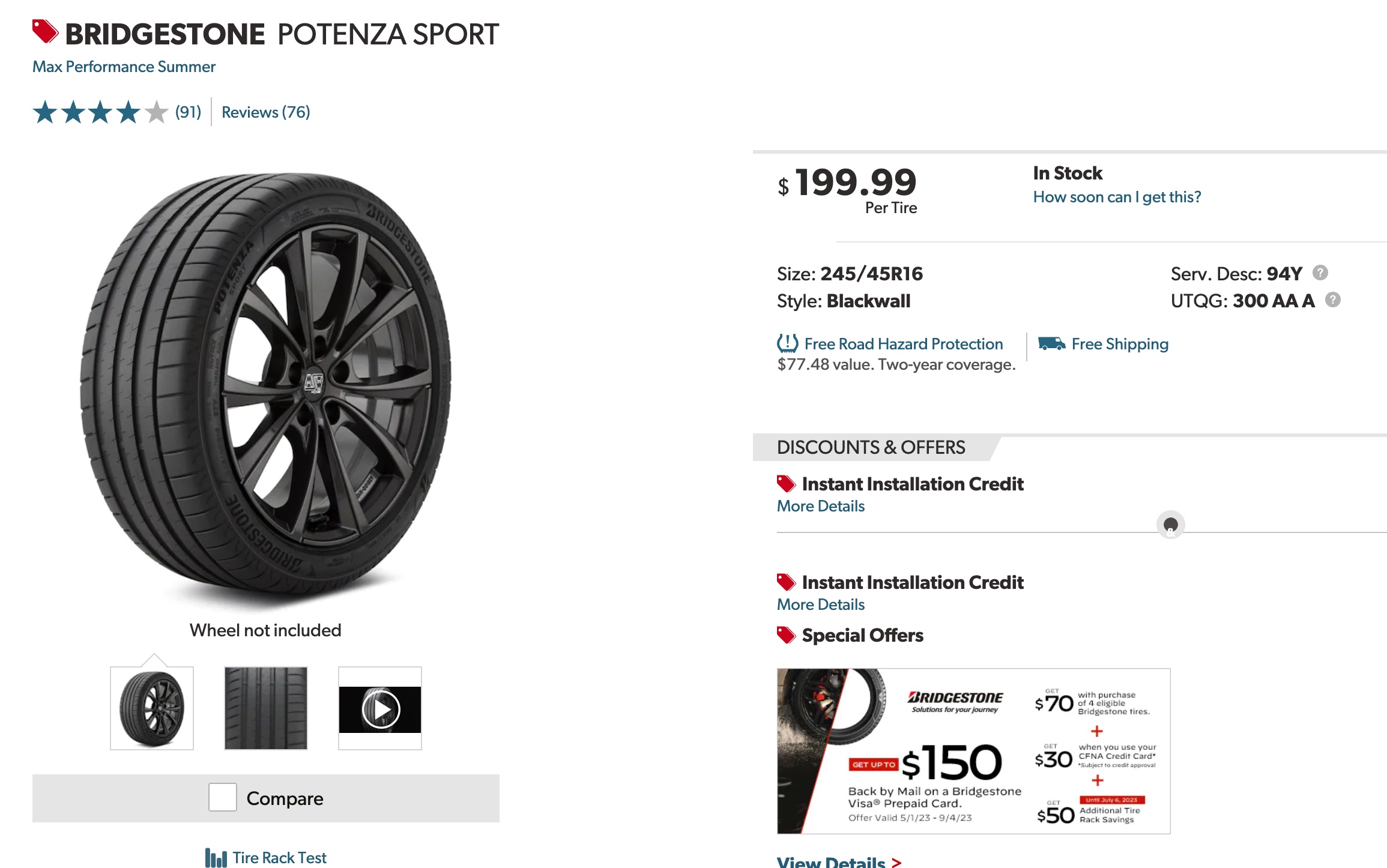Click the Max Performance Summer category link

(124, 67)
